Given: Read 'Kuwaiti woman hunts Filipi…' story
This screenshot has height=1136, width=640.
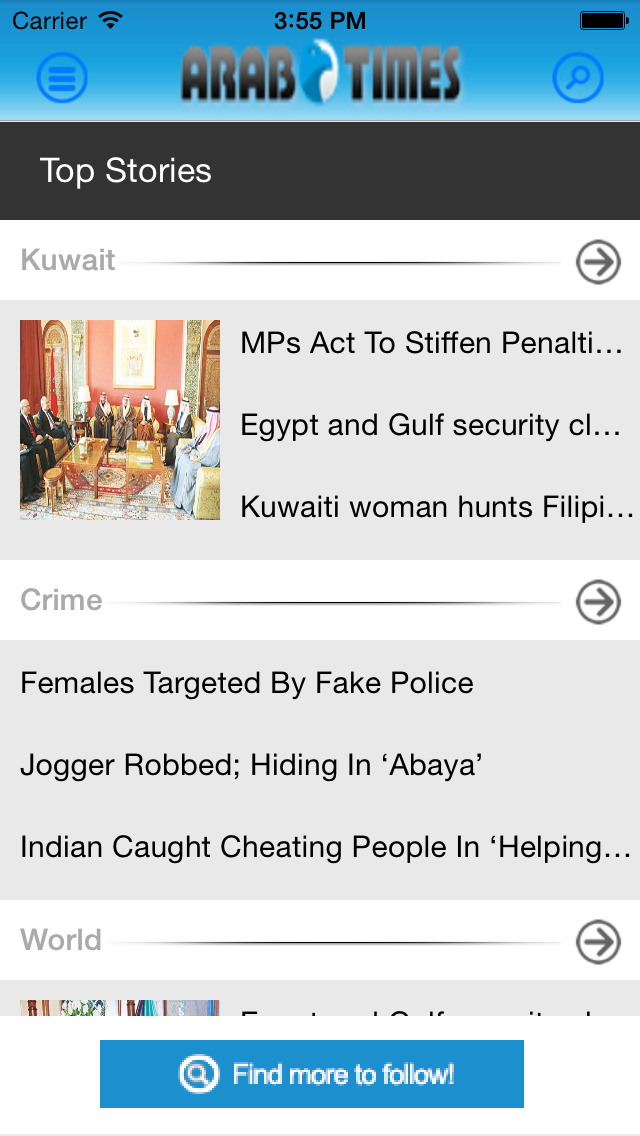Looking at the screenshot, I should pos(436,507).
